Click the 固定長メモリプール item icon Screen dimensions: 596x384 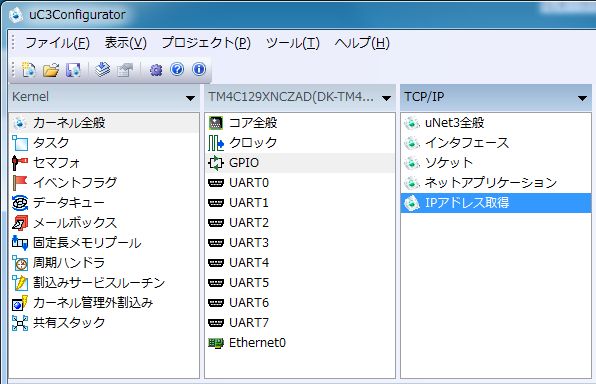pos(20,243)
